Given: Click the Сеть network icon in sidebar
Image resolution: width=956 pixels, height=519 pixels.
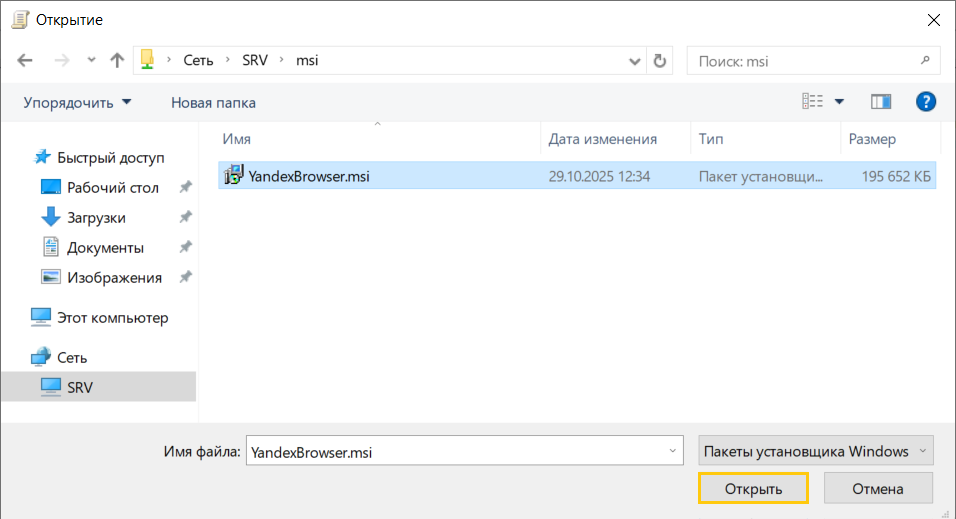Looking at the screenshot, I should pos(41,357).
